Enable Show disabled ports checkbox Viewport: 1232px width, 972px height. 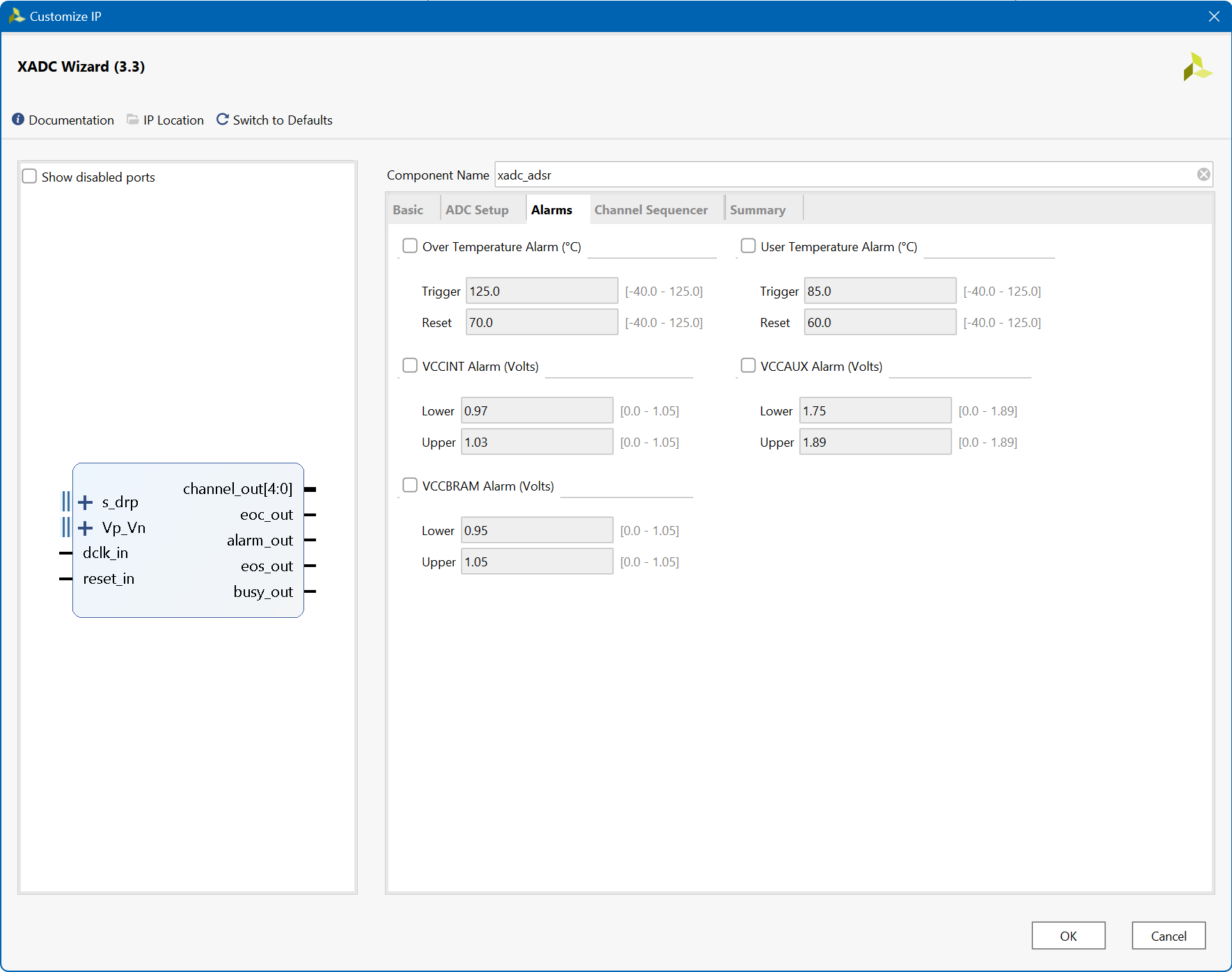coord(29,176)
